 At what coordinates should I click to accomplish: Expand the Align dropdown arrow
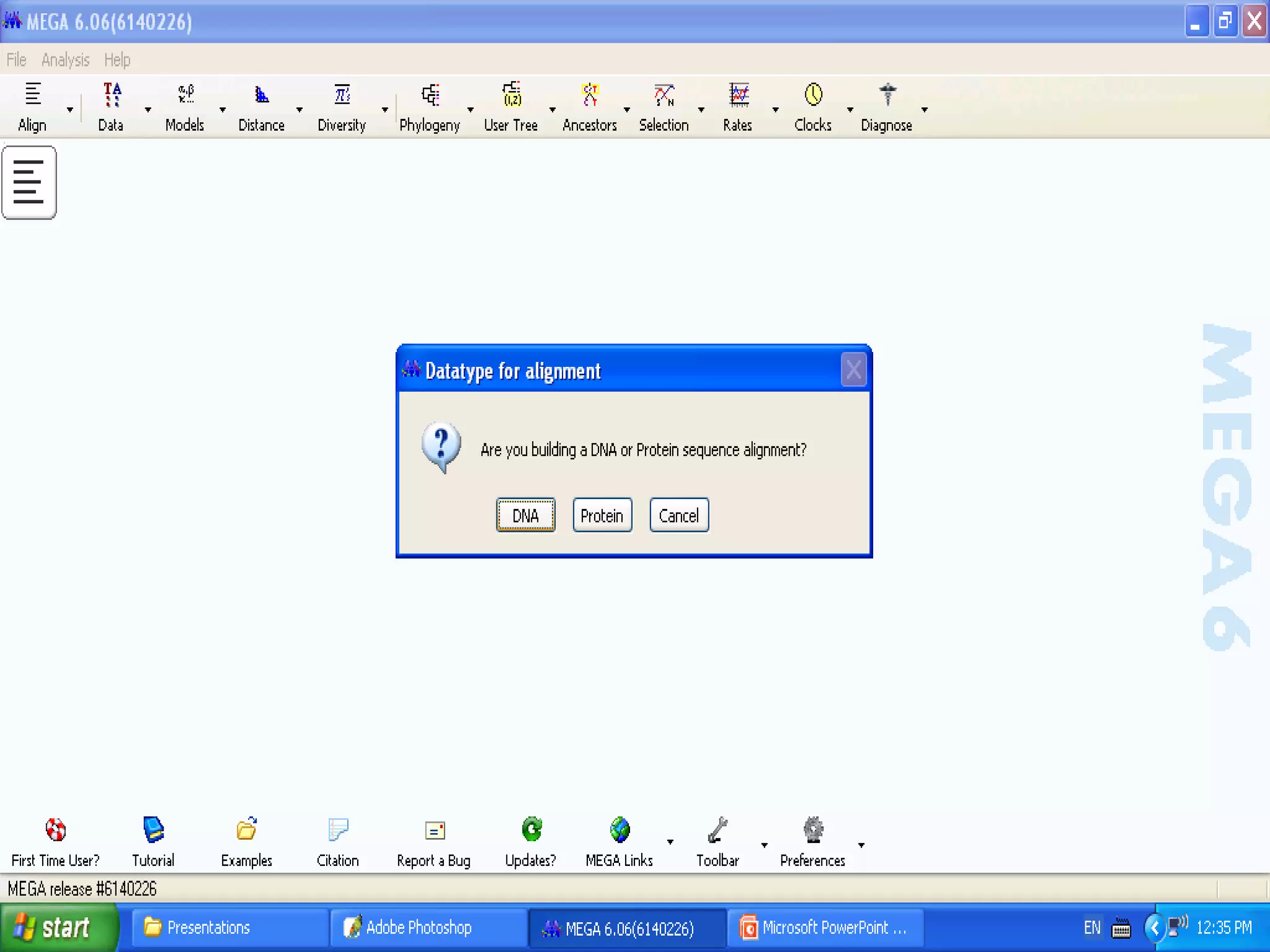coord(70,110)
